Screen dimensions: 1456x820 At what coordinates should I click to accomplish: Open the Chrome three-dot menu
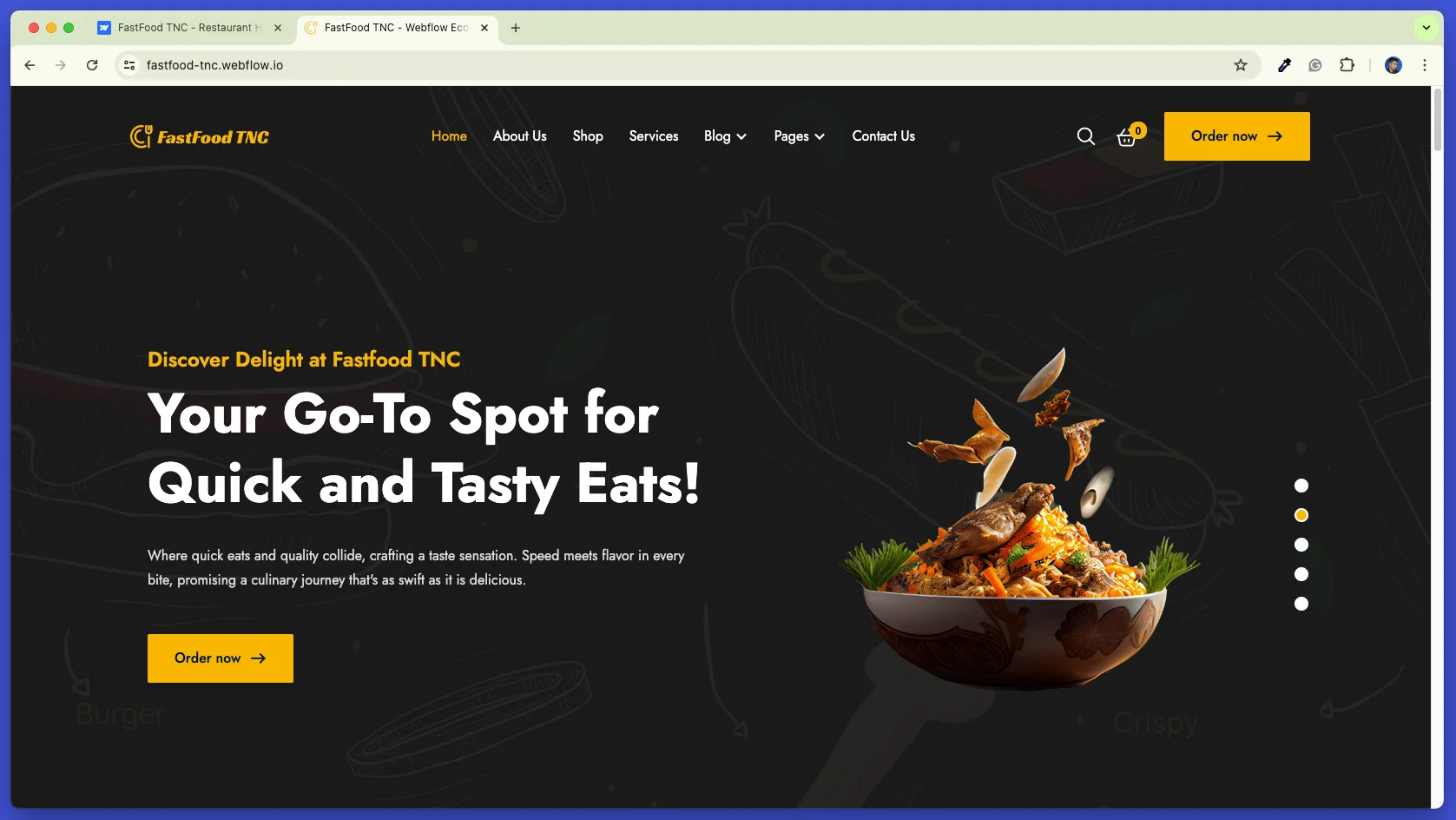point(1425,65)
